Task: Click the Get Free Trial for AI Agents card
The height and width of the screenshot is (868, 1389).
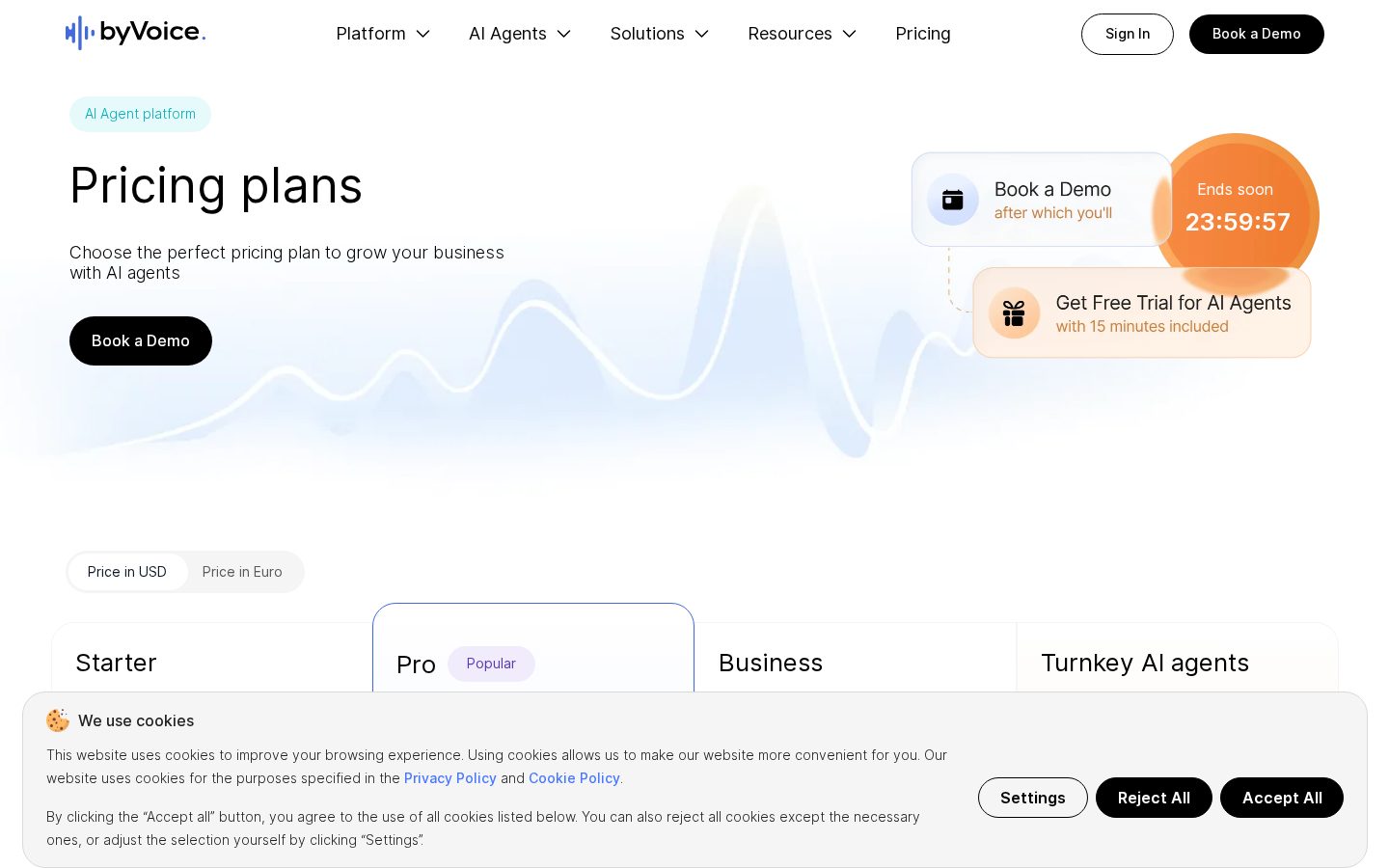Action: 1142,312
